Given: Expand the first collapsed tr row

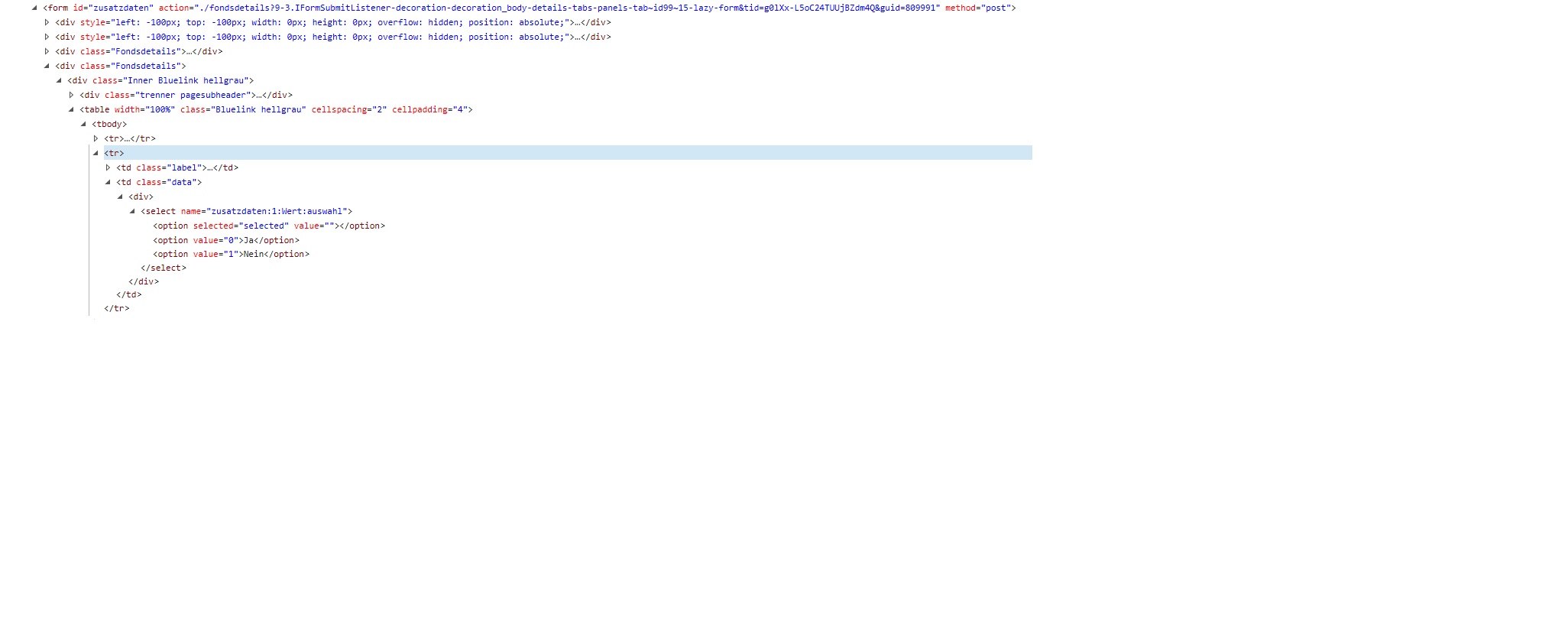Looking at the screenshot, I should click(x=96, y=138).
